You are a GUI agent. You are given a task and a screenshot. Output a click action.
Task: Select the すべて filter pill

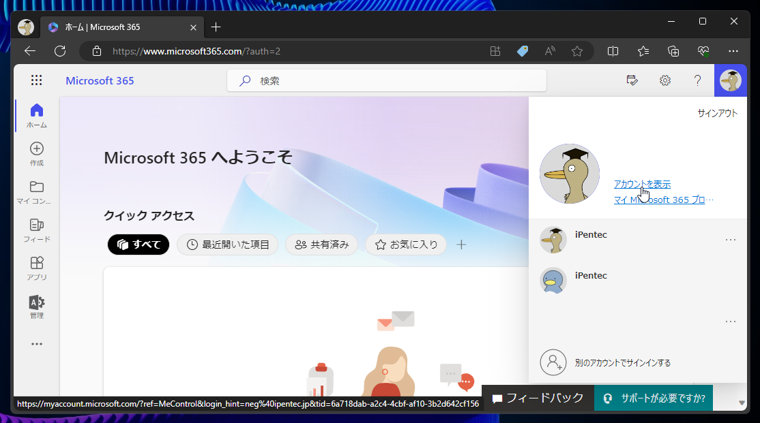[139, 245]
